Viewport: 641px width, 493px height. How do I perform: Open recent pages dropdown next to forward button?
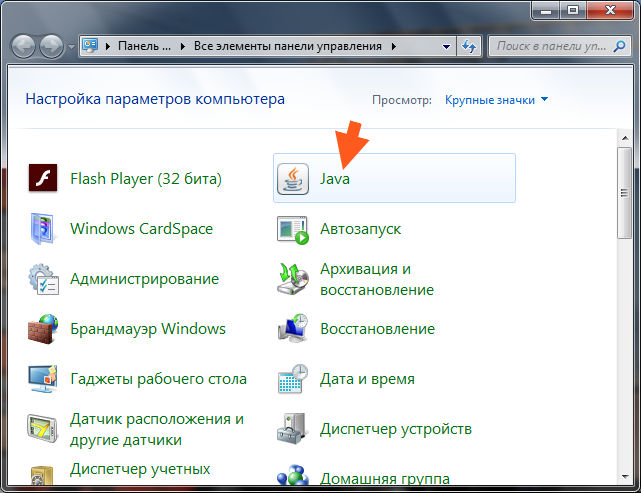click(71, 47)
